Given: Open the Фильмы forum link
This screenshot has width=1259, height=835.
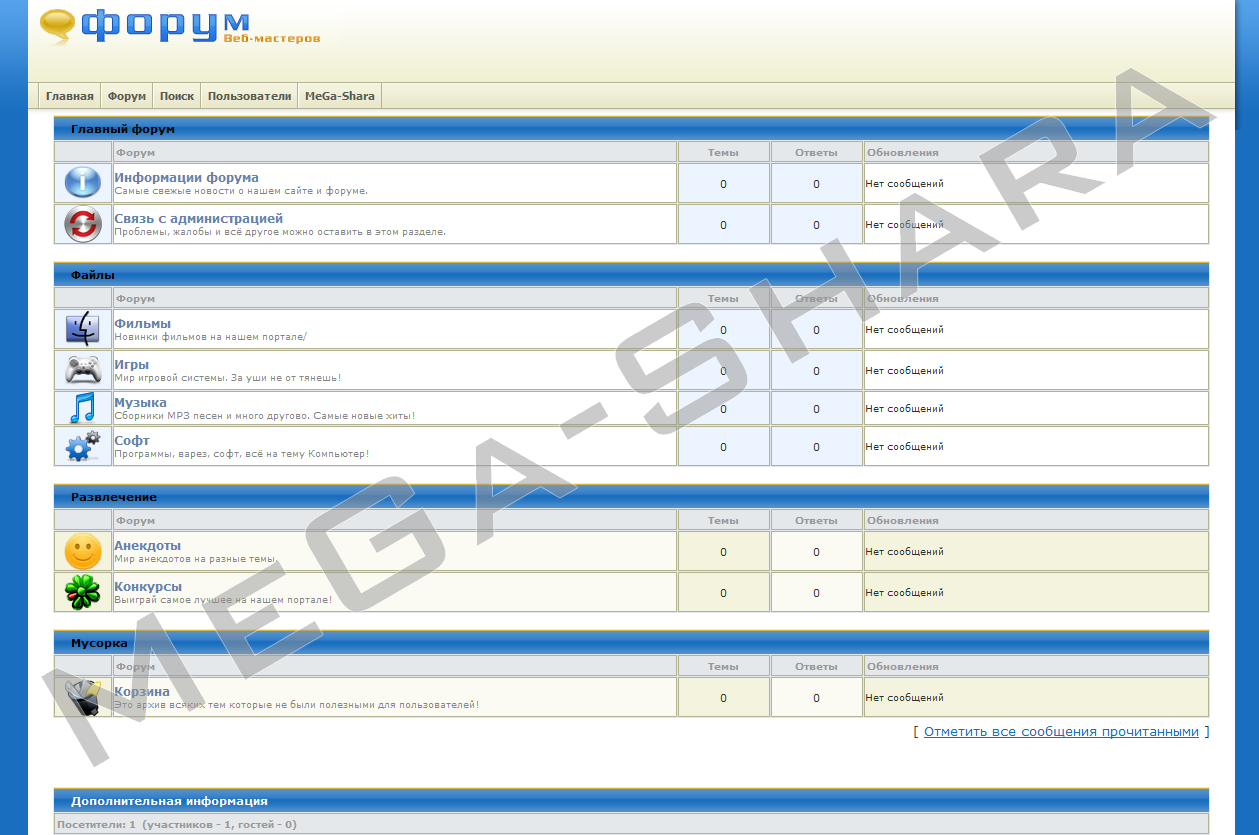Looking at the screenshot, I should tap(142, 323).
